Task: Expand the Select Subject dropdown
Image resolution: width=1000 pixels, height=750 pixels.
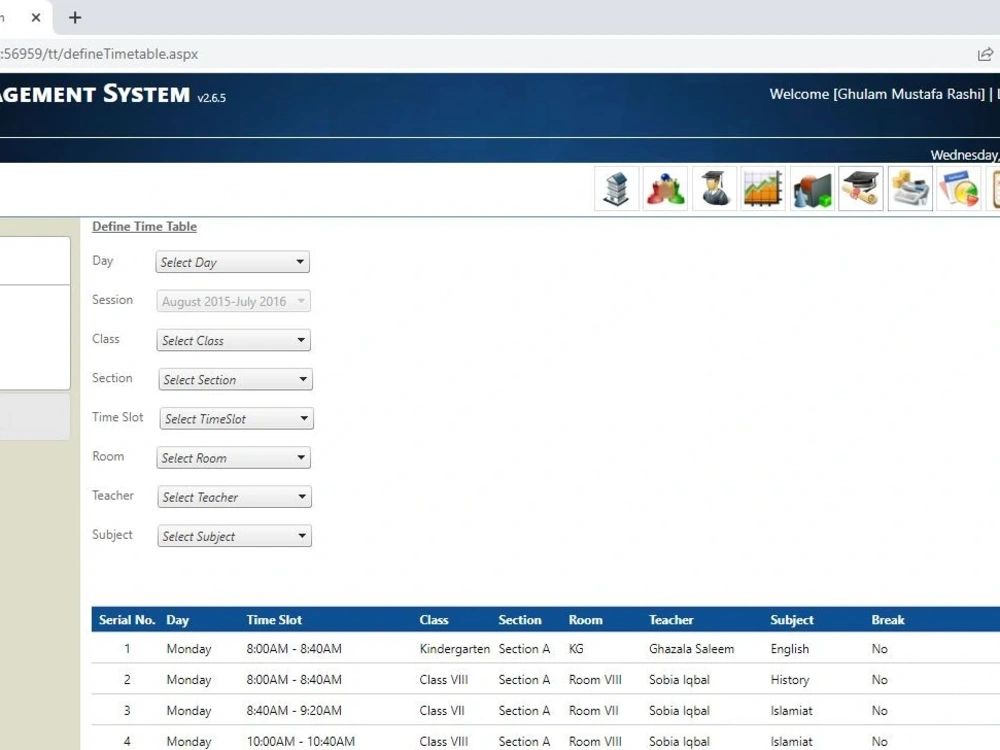Action: 235,536
